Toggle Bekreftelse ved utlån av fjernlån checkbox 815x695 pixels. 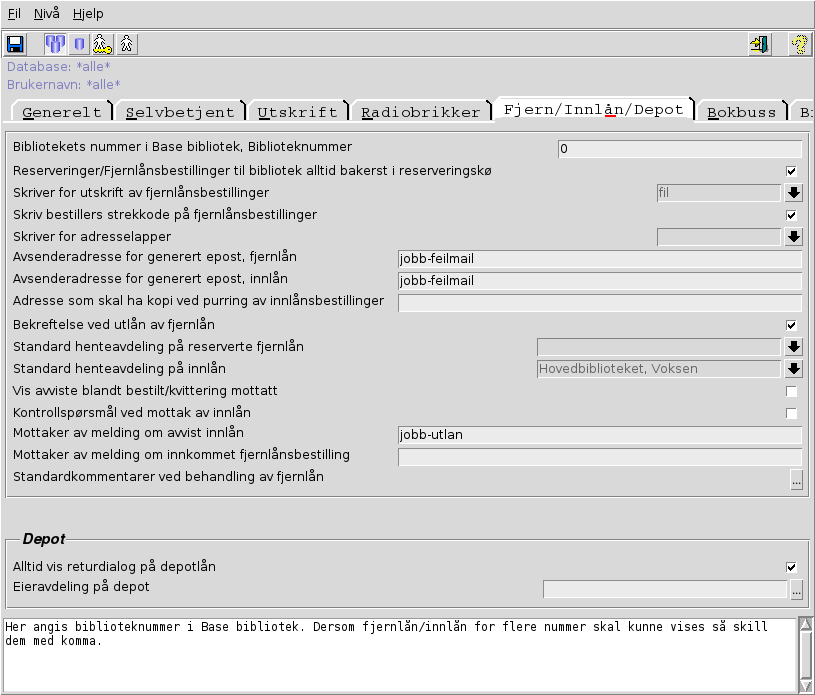point(791,325)
